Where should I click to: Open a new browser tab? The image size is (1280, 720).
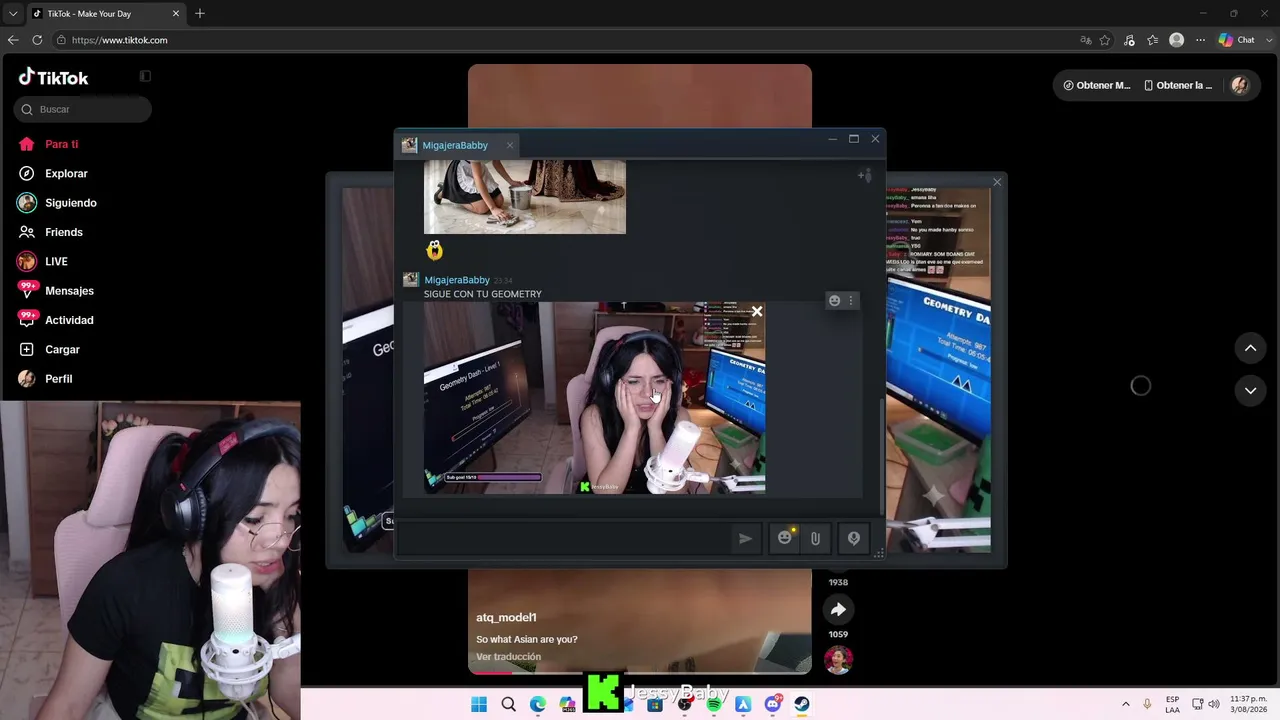pyautogui.click(x=200, y=14)
